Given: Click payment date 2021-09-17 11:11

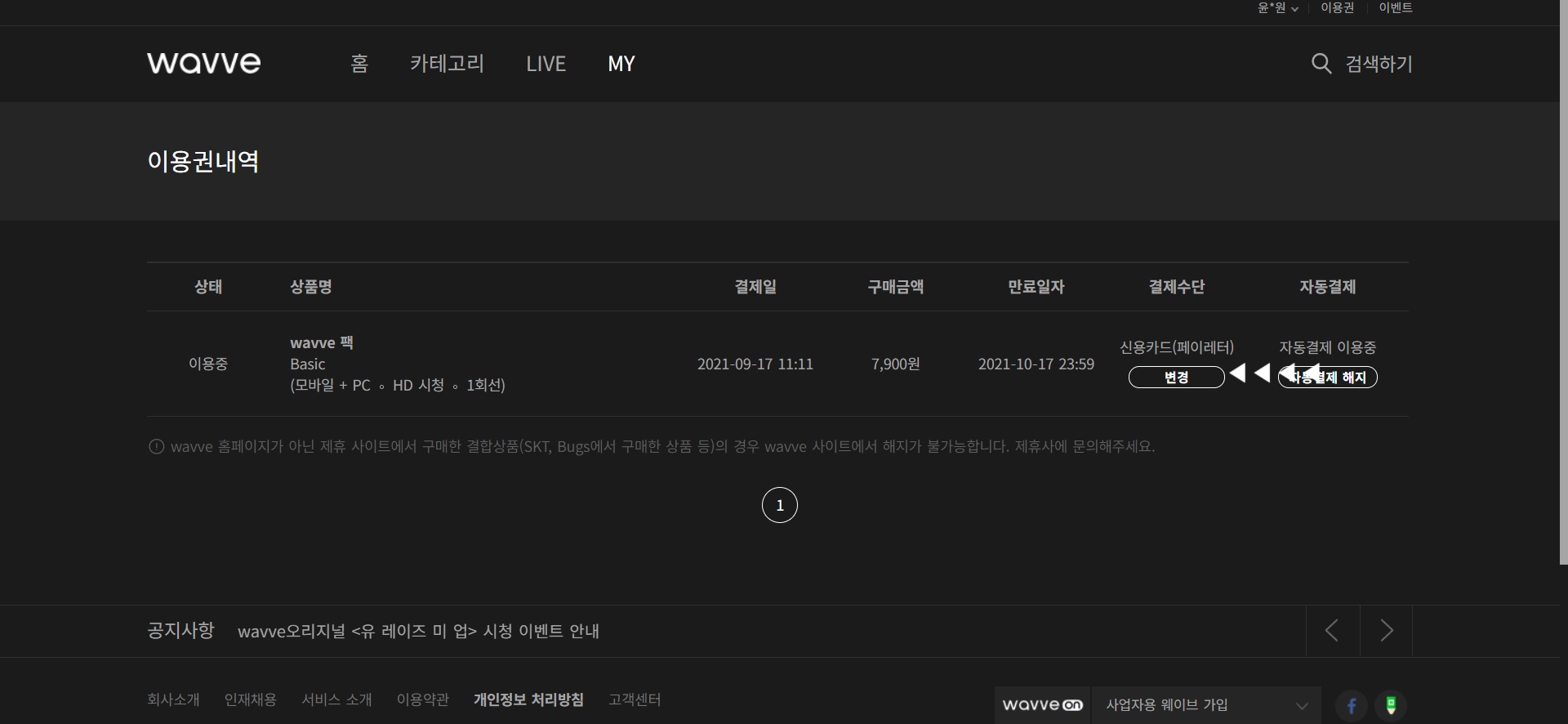Looking at the screenshot, I should tap(755, 364).
